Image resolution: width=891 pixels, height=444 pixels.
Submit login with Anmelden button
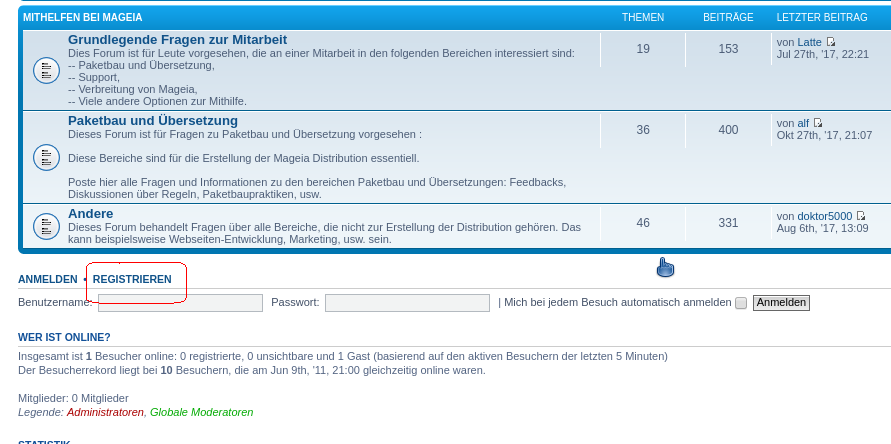click(781, 302)
